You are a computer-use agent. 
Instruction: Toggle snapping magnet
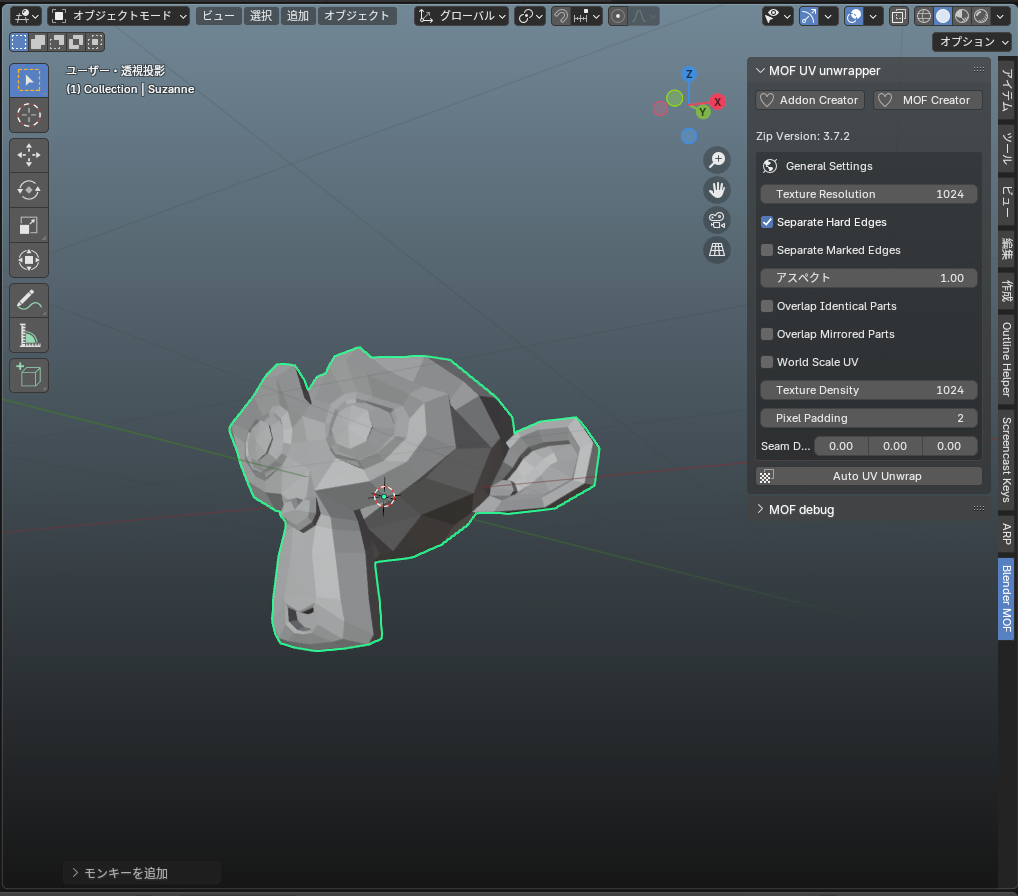point(561,16)
